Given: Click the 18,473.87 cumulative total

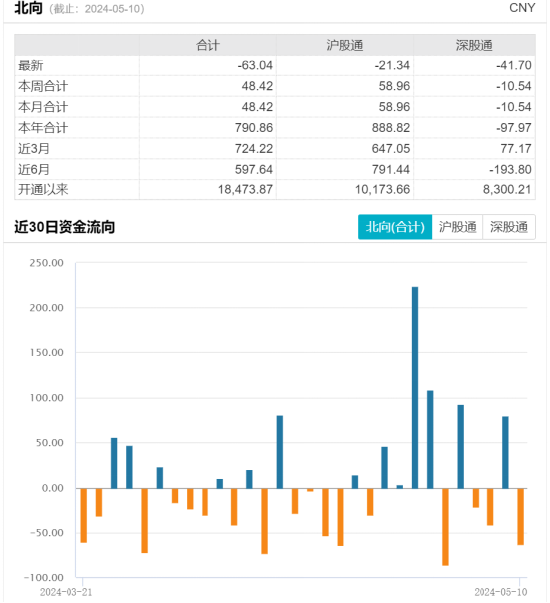Looking at the screenshot, I should click(x=245, y=190).
